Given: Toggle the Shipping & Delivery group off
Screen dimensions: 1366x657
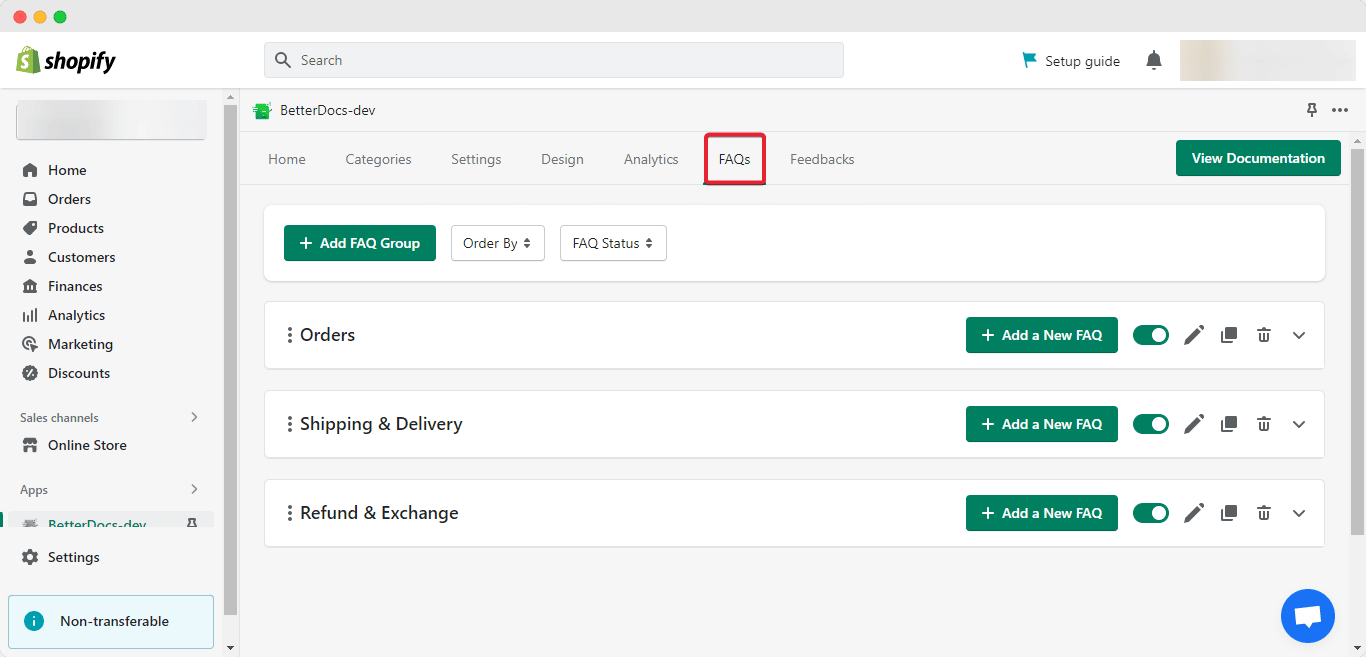Looking at the screenshot, I should 1151,424.
